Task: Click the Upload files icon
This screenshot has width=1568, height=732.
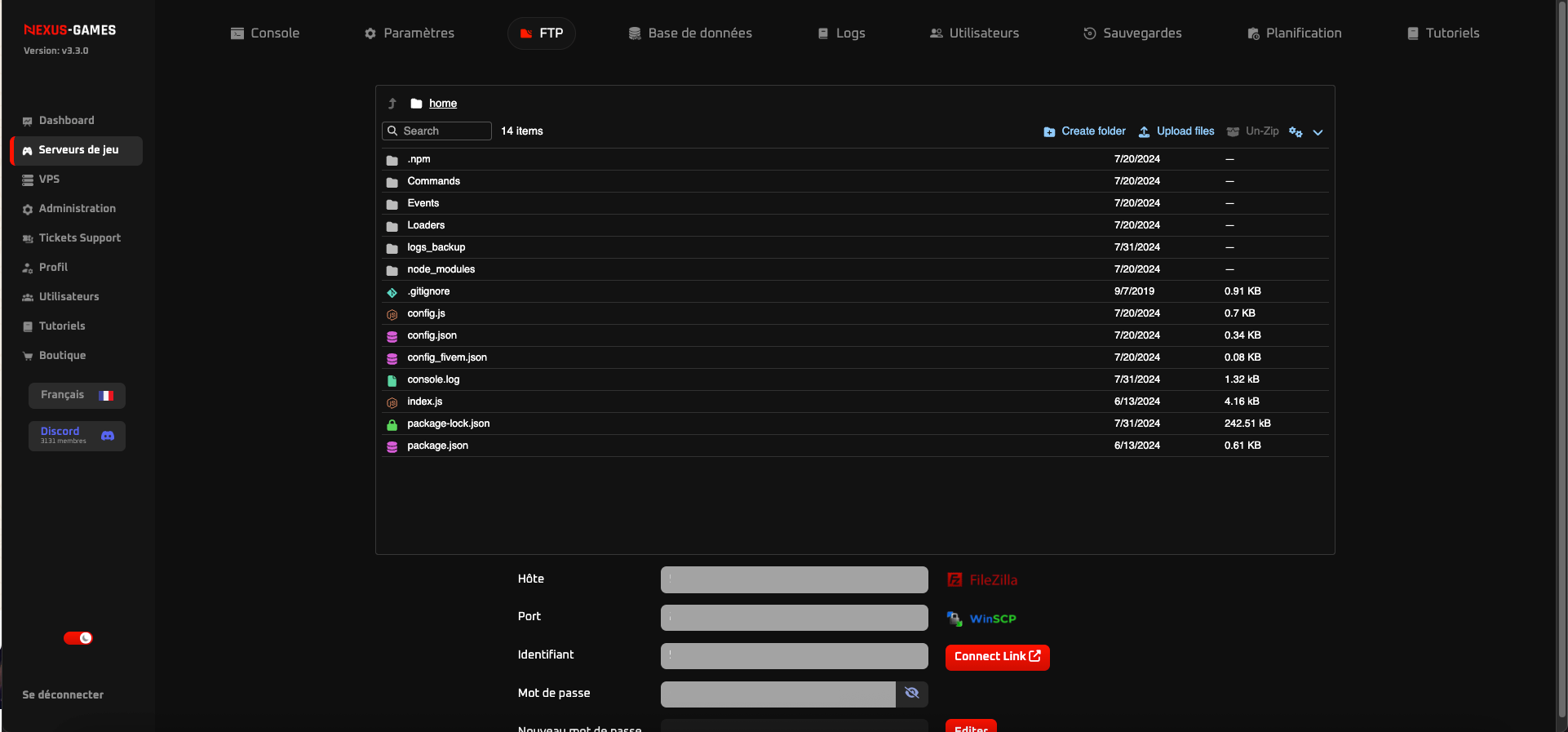Action: click(x=1144, y=131)
